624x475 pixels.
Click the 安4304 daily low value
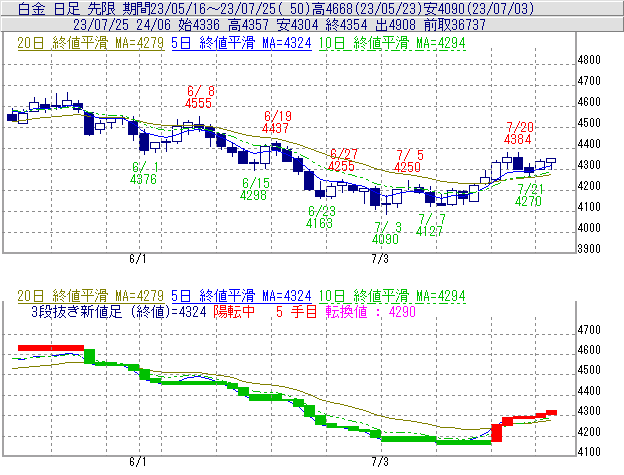point(298,25)
